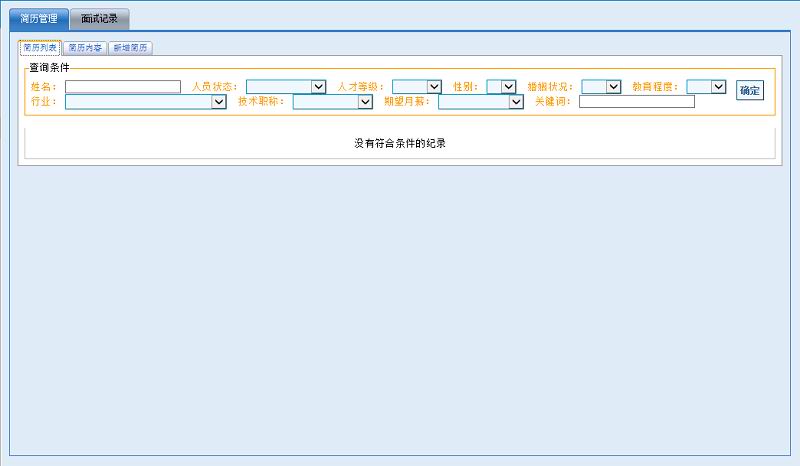The width and height of the screenshot is (800, 466).
Task: Expand the 行业 dropdown
Action: point(146,102)
